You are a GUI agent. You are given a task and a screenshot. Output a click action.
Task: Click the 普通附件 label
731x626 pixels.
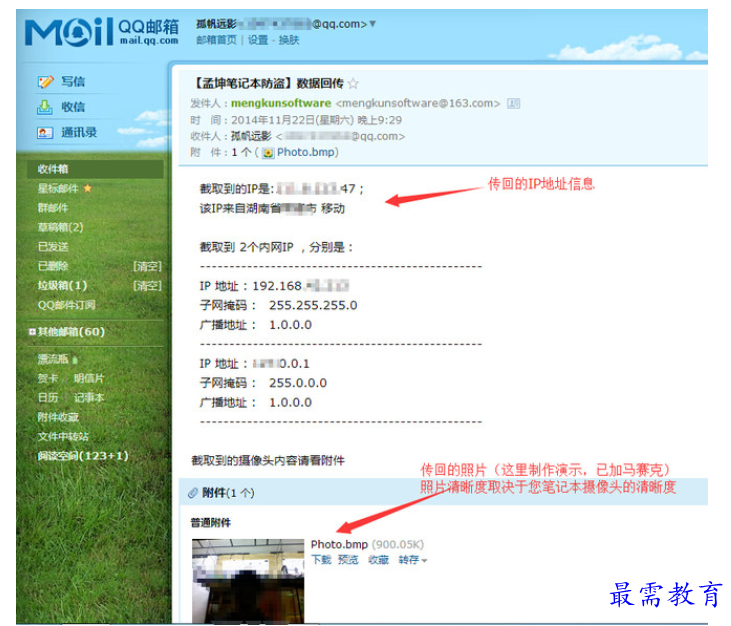click(211, 523)
